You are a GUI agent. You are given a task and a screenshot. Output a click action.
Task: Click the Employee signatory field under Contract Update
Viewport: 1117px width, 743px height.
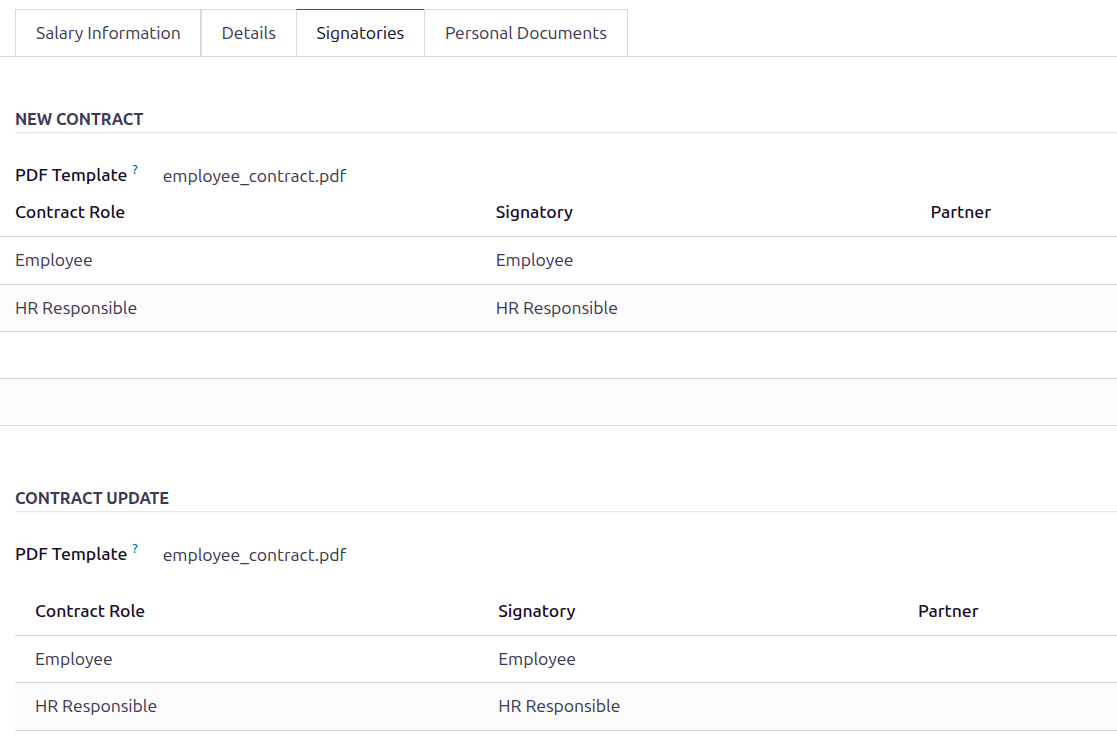point(537,659)
